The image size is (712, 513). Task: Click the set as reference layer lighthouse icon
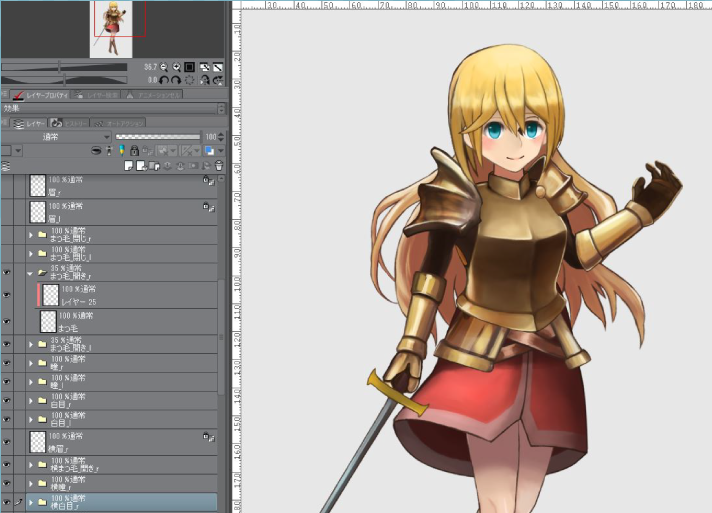(109, 150)
